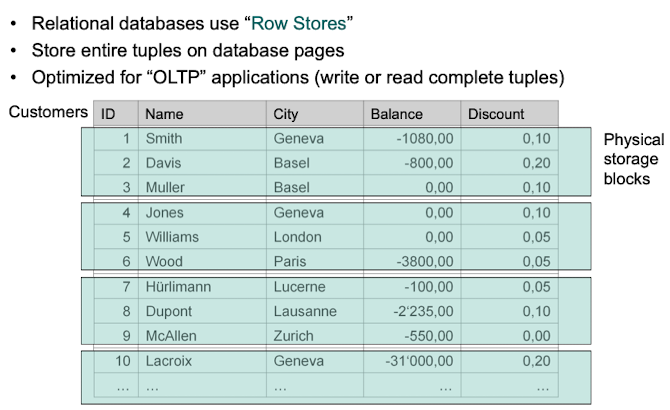Select the Zurich city cell
670x410 pixels.
(294, 336)
